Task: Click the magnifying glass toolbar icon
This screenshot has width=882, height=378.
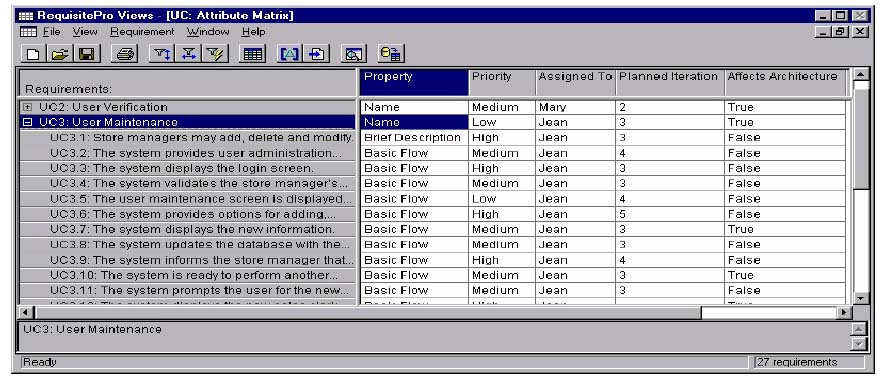Action: click(x=354, y=54)
